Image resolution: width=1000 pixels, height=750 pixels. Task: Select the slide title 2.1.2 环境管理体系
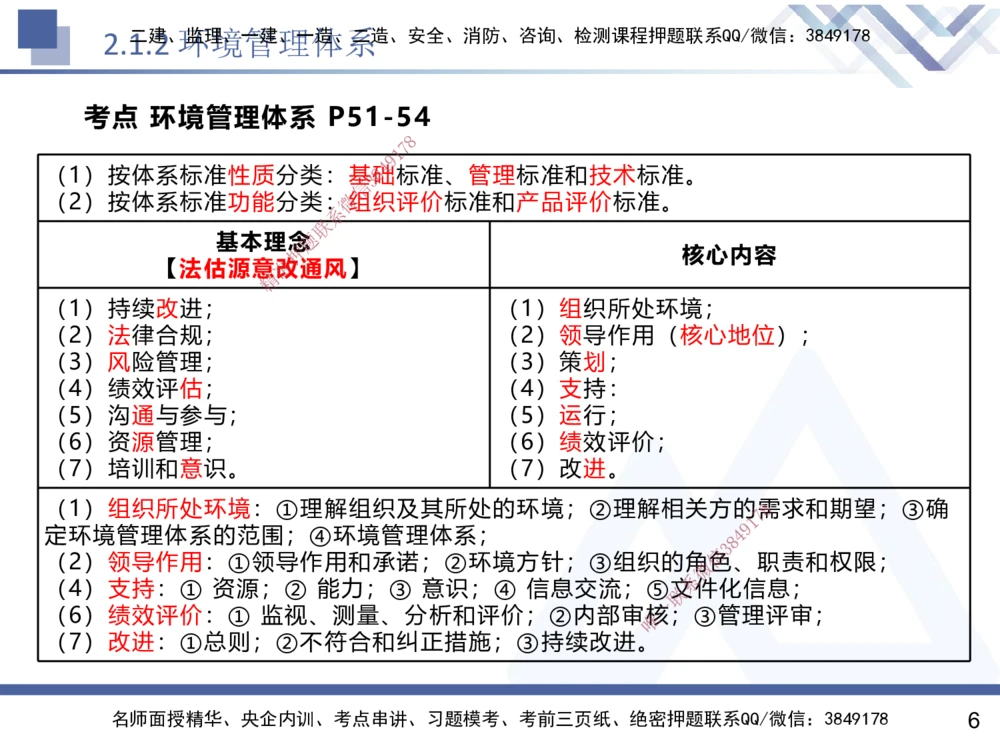click(x=240, y=47)
